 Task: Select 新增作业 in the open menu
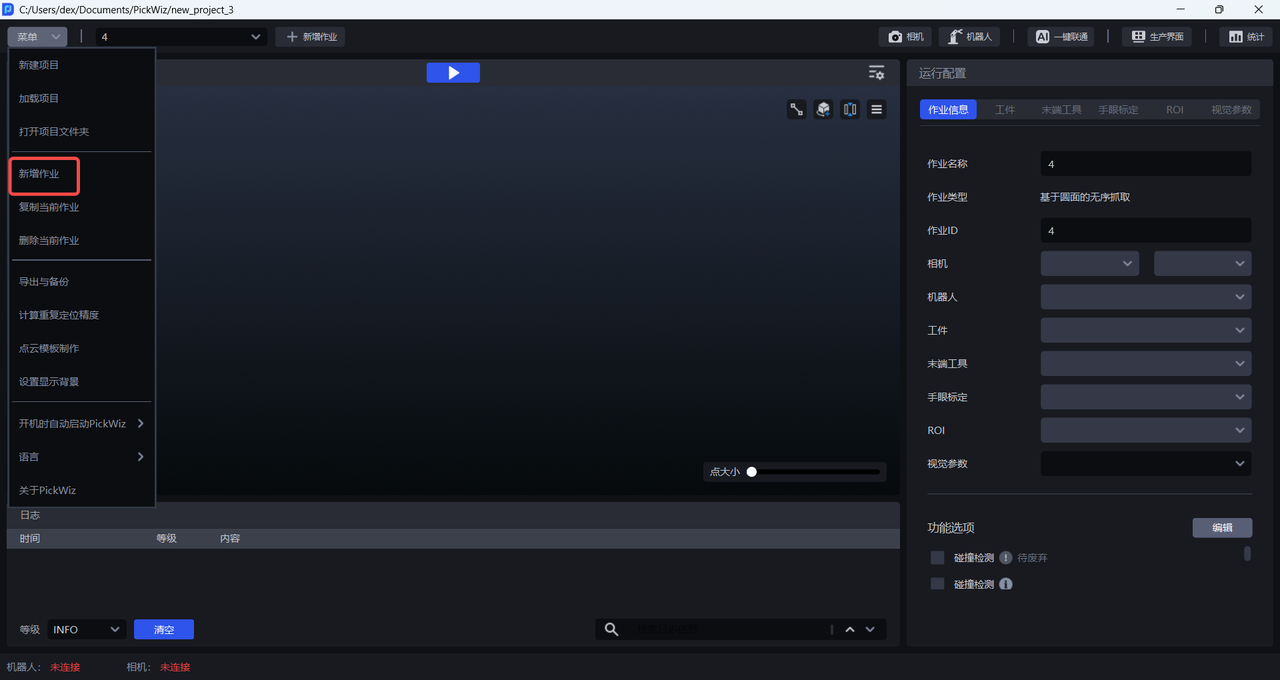coord(40,174)
